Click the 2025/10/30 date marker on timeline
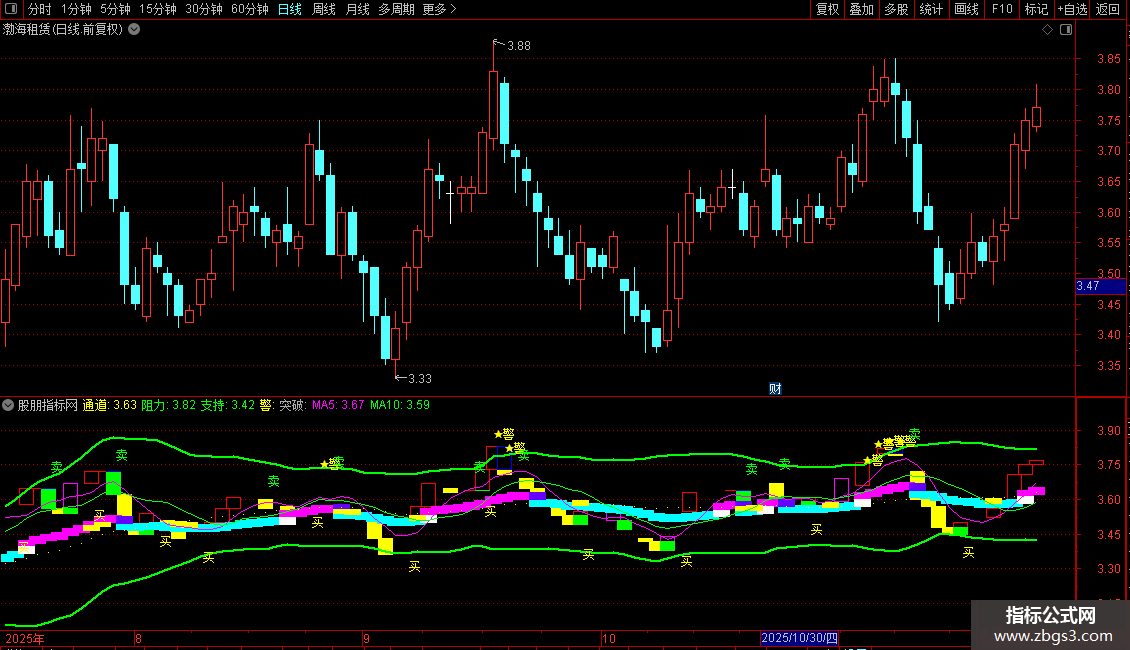Viewport: 1130px width, 650px height. coord(800,637)
